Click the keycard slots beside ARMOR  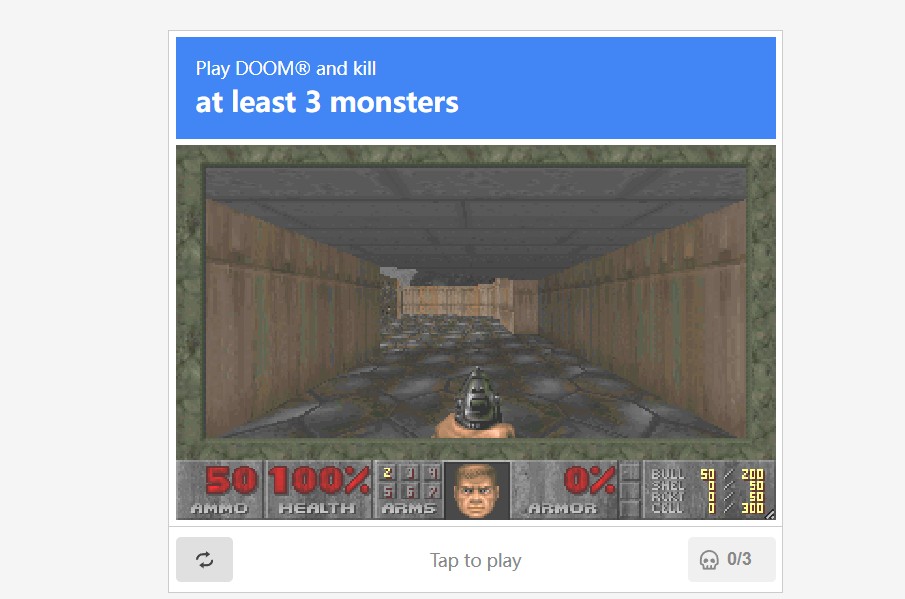[630, 490]
